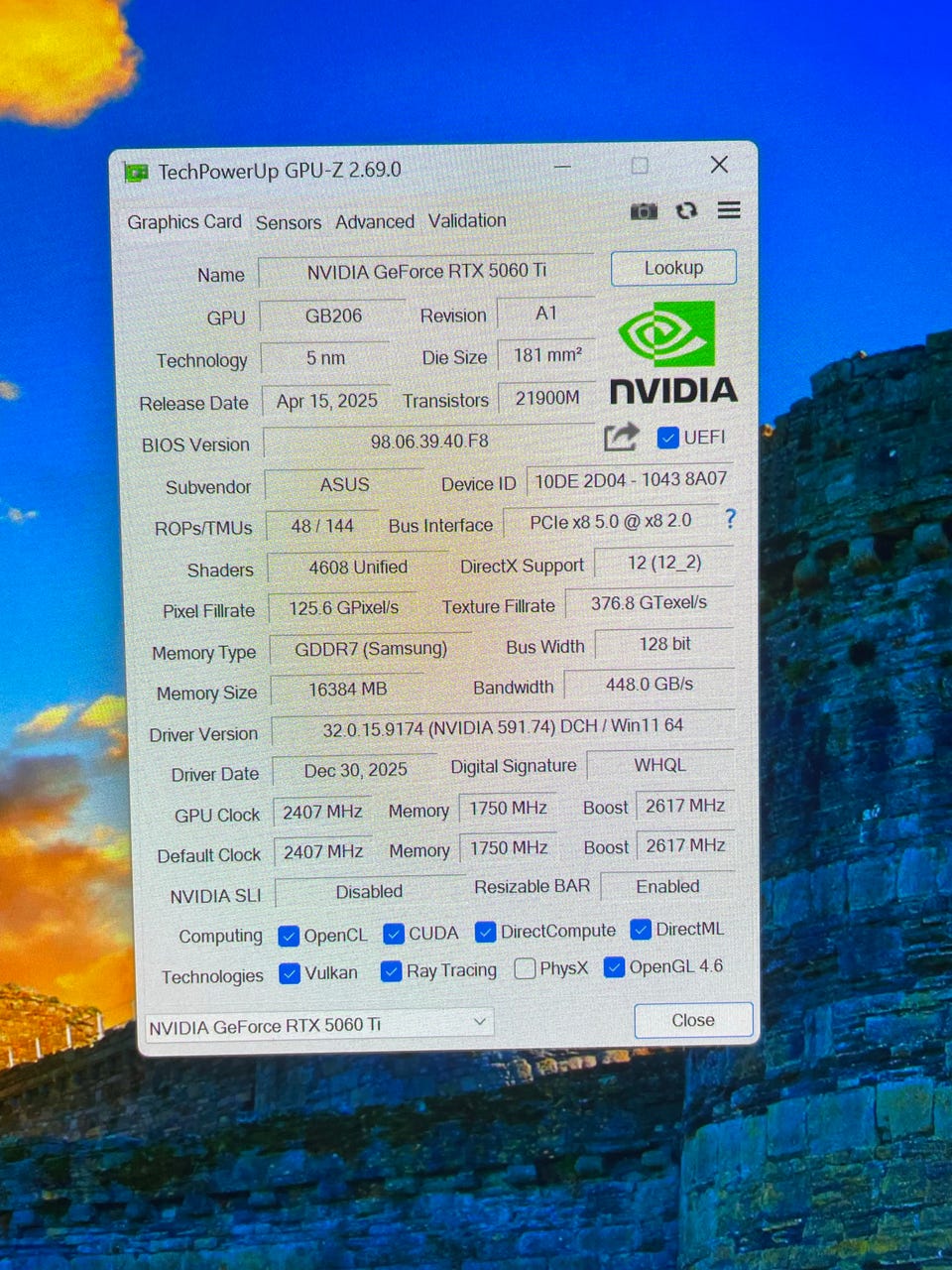Screen dimensions: 952x1270
Task: Click the Technologies label
Action: [x=212, y=977]
